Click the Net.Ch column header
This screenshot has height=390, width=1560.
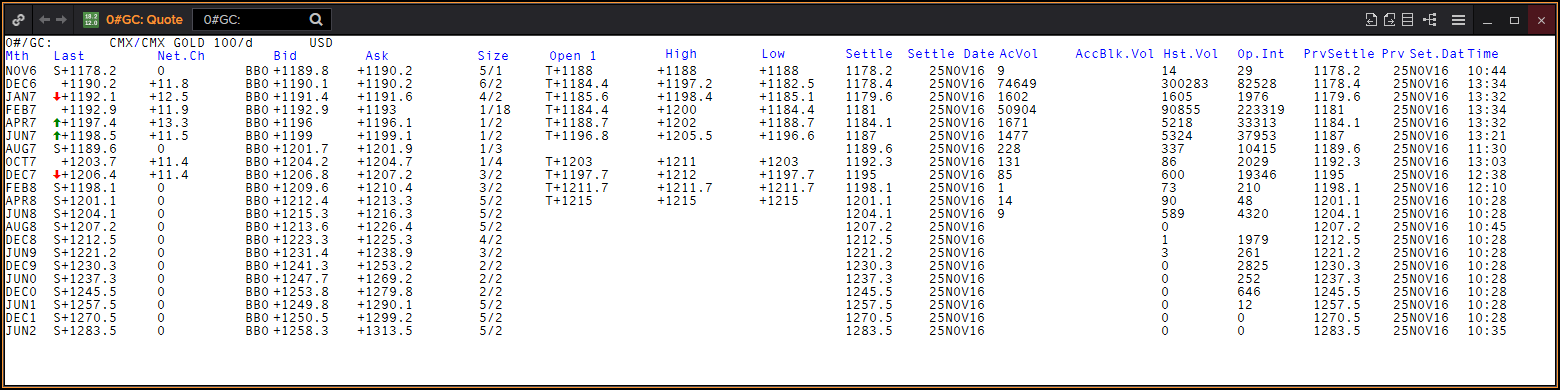(181, 56)
